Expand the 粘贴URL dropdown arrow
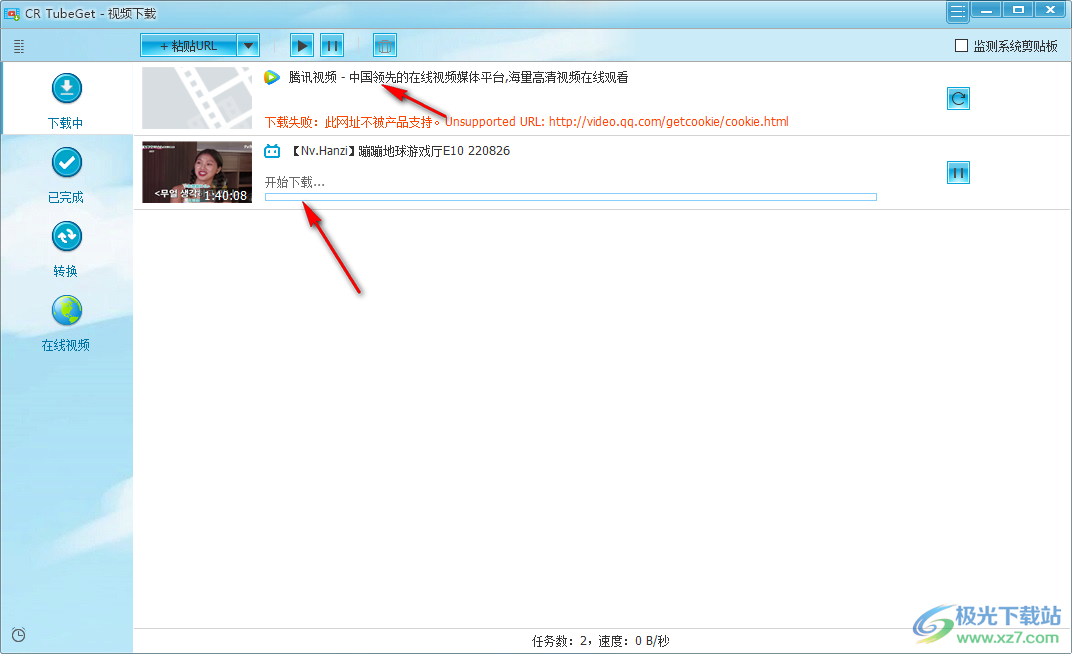1072x654 pixels. (248, 46)
